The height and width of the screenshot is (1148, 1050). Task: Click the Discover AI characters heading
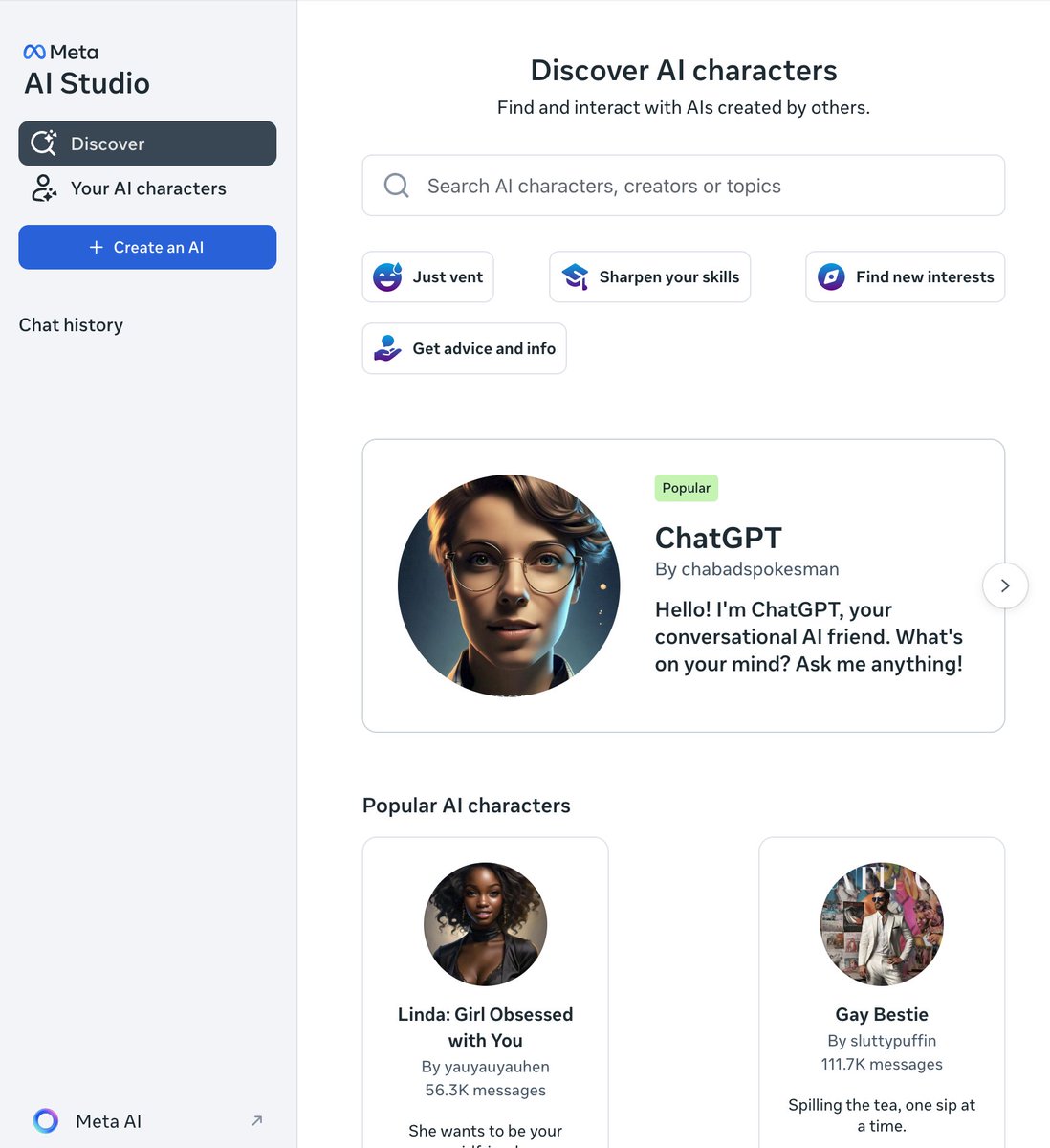684,71
